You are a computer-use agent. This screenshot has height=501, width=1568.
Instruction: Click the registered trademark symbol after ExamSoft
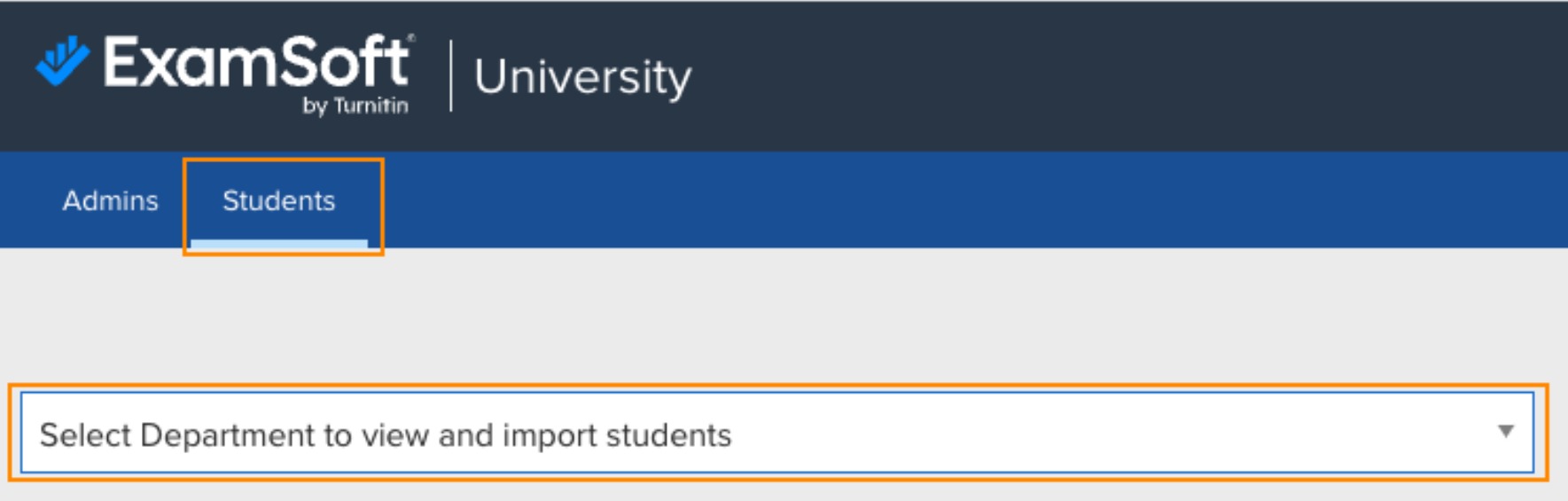(x=411, y=38)
